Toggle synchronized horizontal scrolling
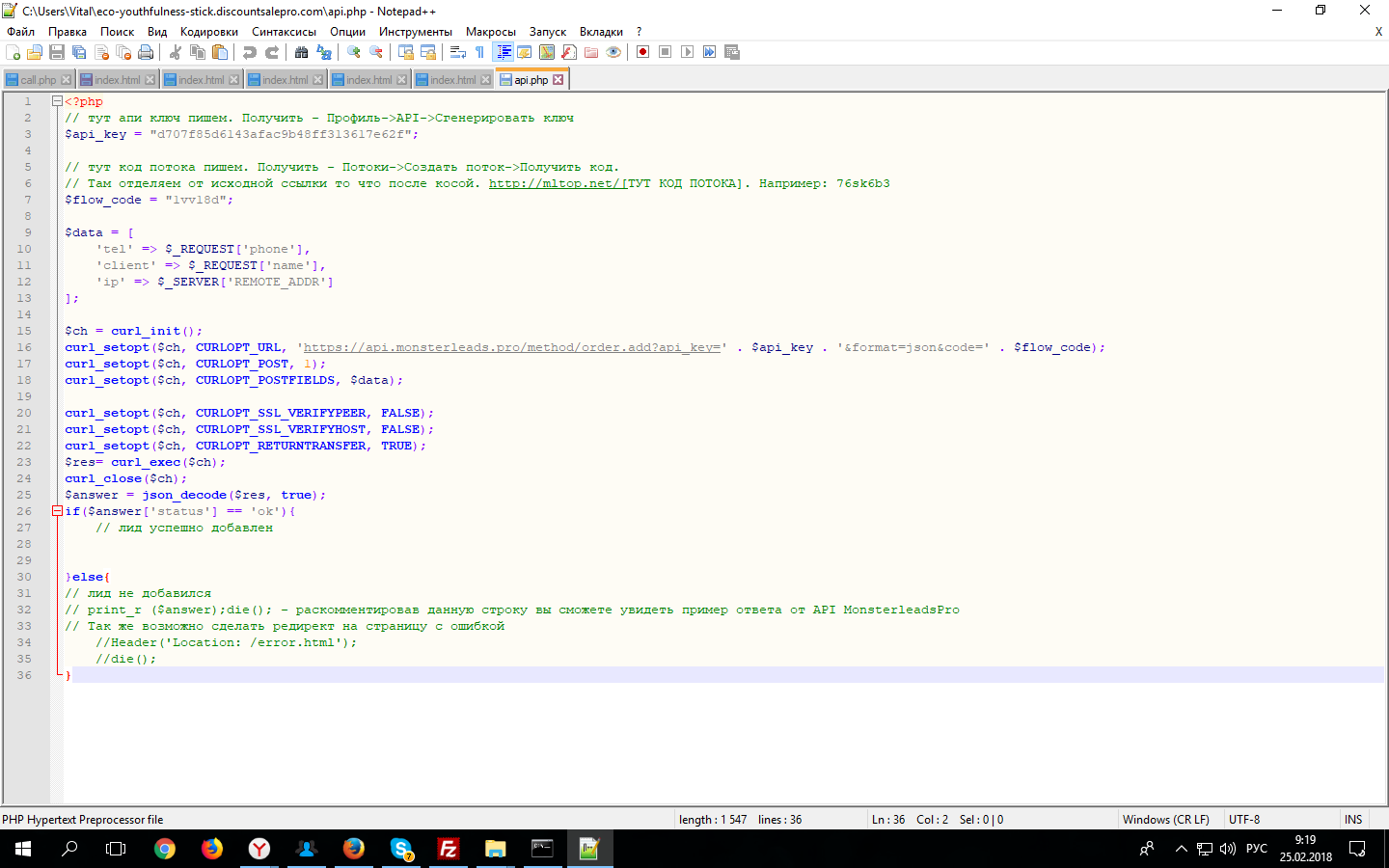This screenshot has width=1389, height=868. click(428, 52)
